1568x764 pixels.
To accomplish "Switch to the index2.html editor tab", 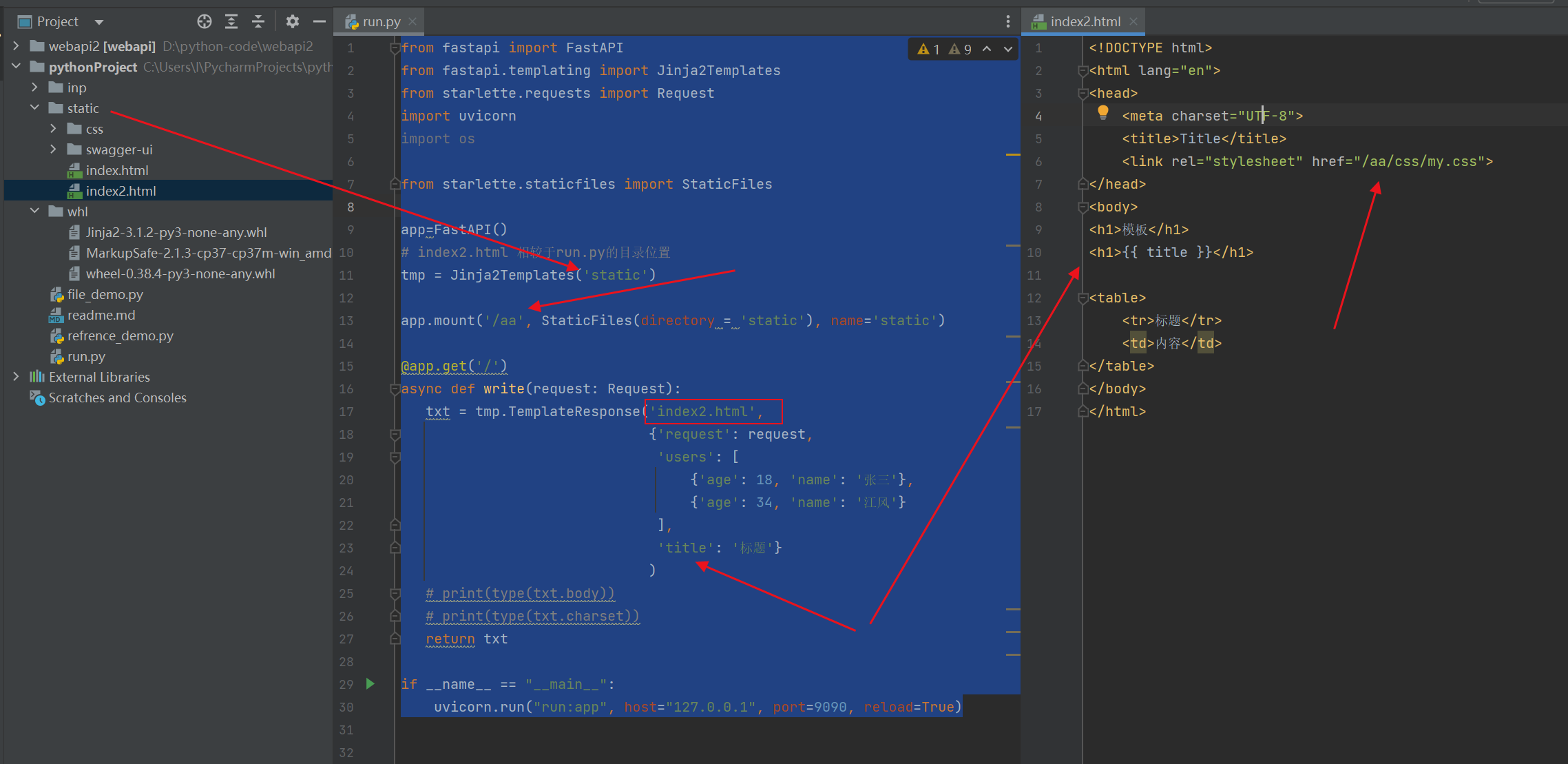I will pos(1085,21).
